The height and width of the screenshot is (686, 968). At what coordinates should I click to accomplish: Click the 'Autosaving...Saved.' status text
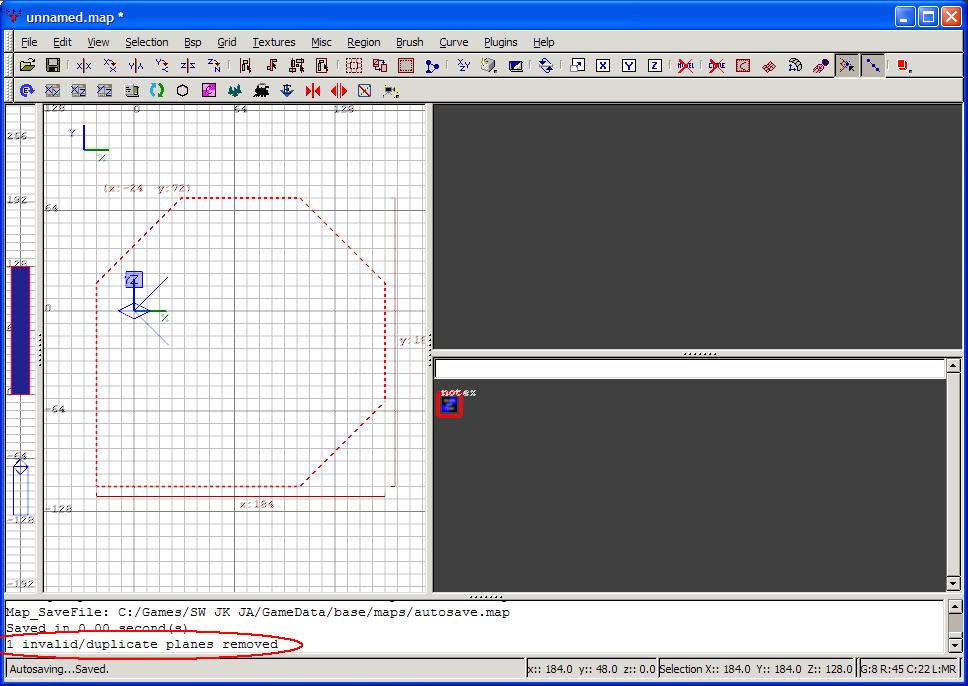59,669
